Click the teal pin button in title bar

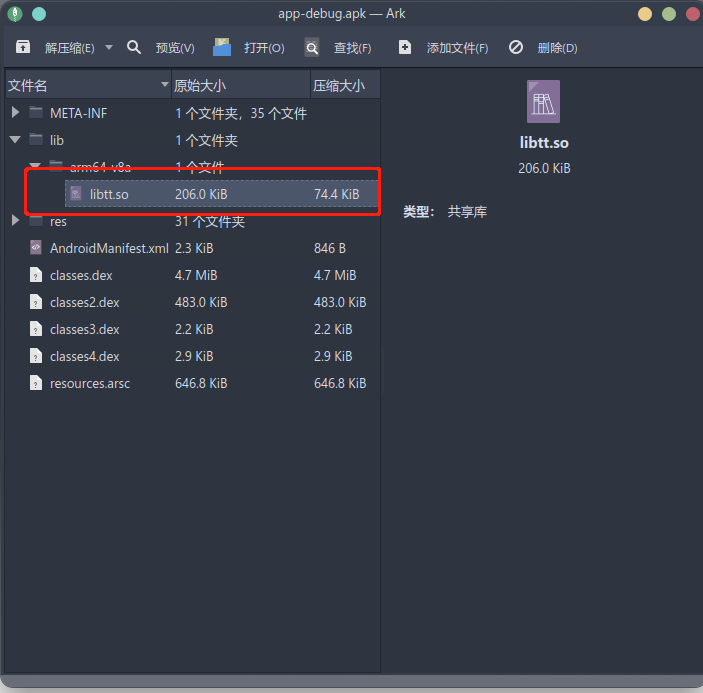(39, 14)
